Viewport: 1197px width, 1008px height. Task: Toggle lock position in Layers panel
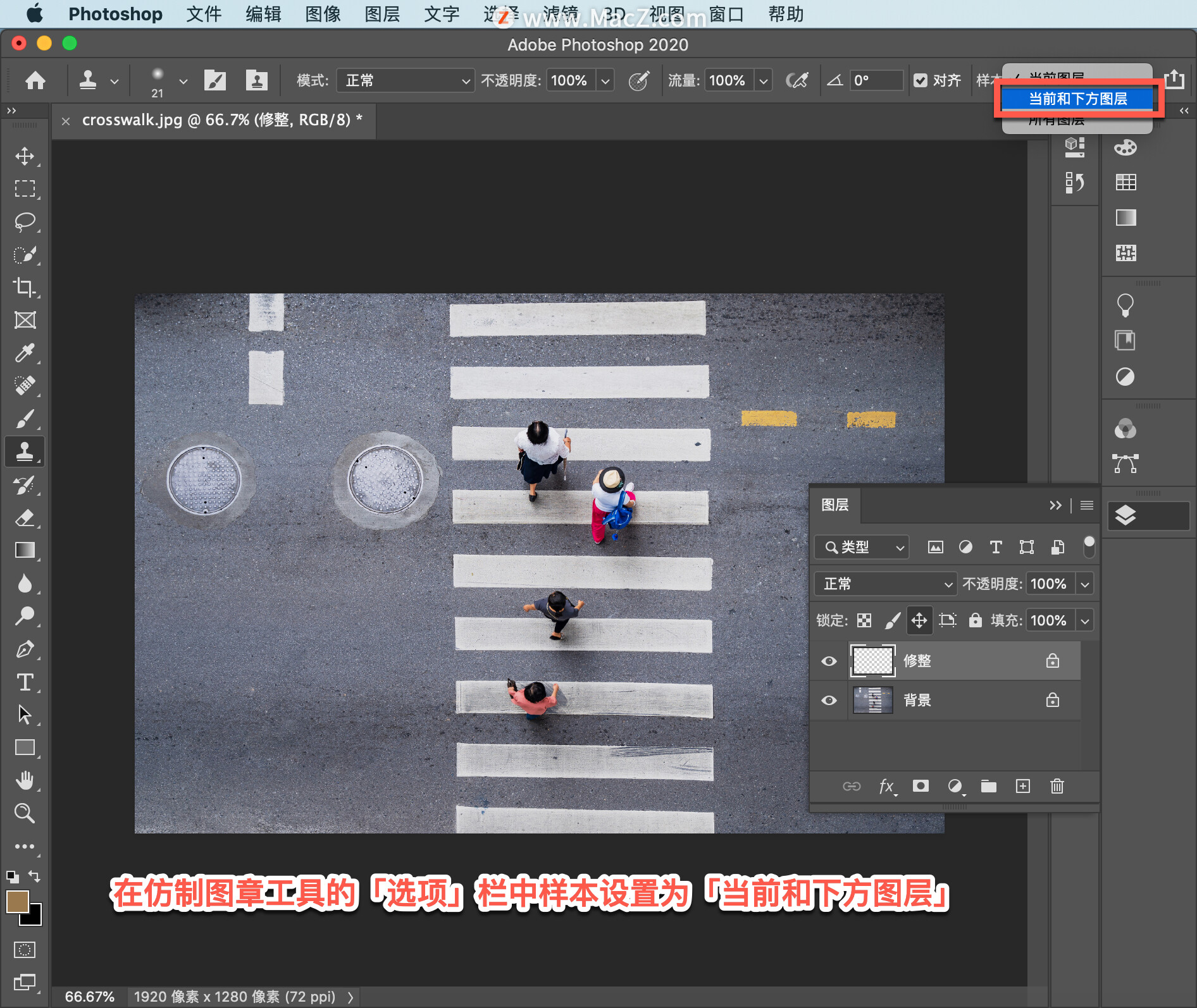(x=919, y=620)
